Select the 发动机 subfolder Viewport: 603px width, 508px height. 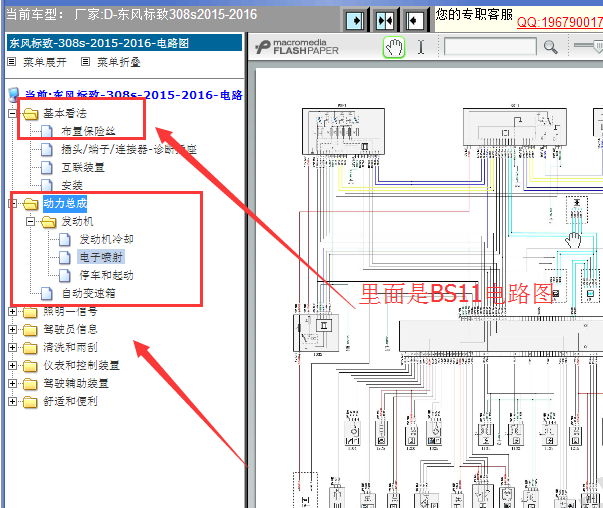(x=77, y=222)
